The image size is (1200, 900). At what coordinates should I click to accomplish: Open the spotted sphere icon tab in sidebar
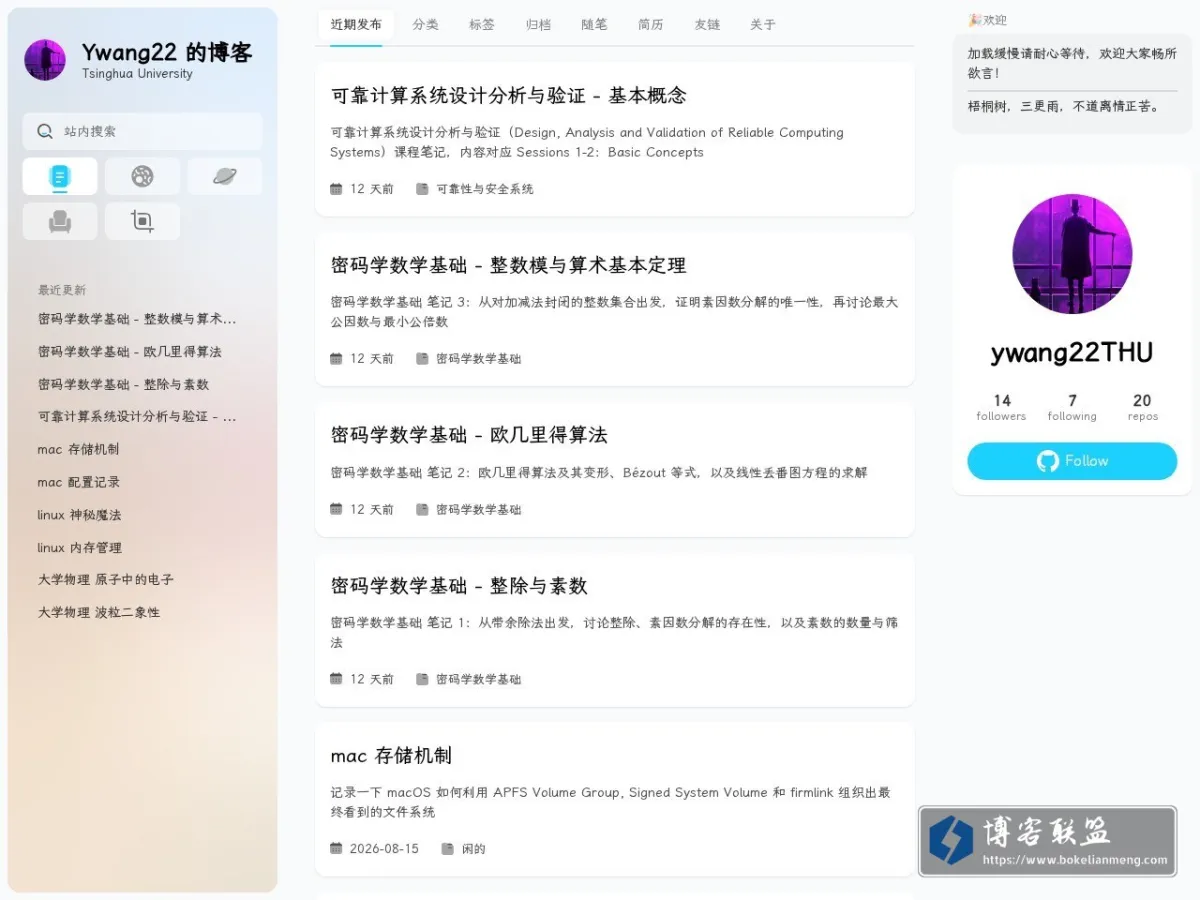142,177
